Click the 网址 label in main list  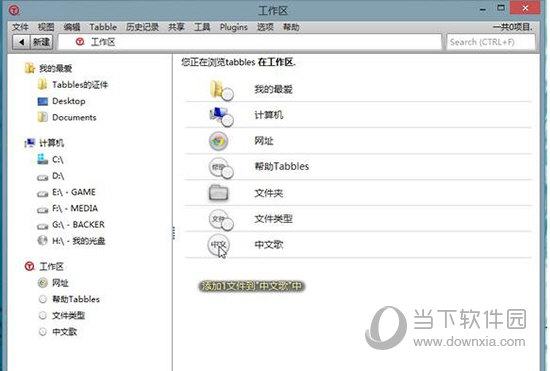tap(264, 141)
